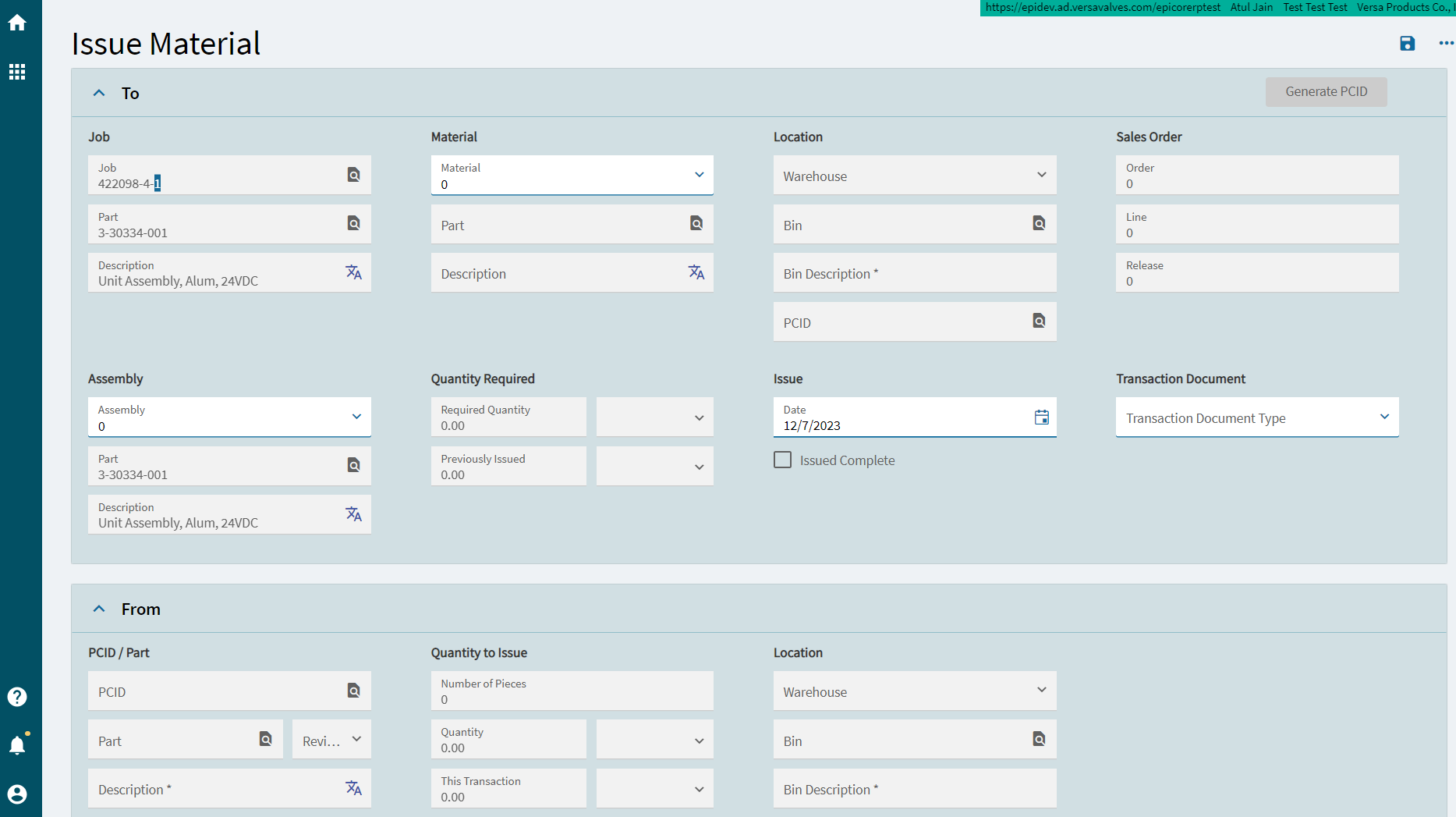The image size is (1456, 817).
Task: Check Issued Complete under Issue section
Action: point(782,460)
